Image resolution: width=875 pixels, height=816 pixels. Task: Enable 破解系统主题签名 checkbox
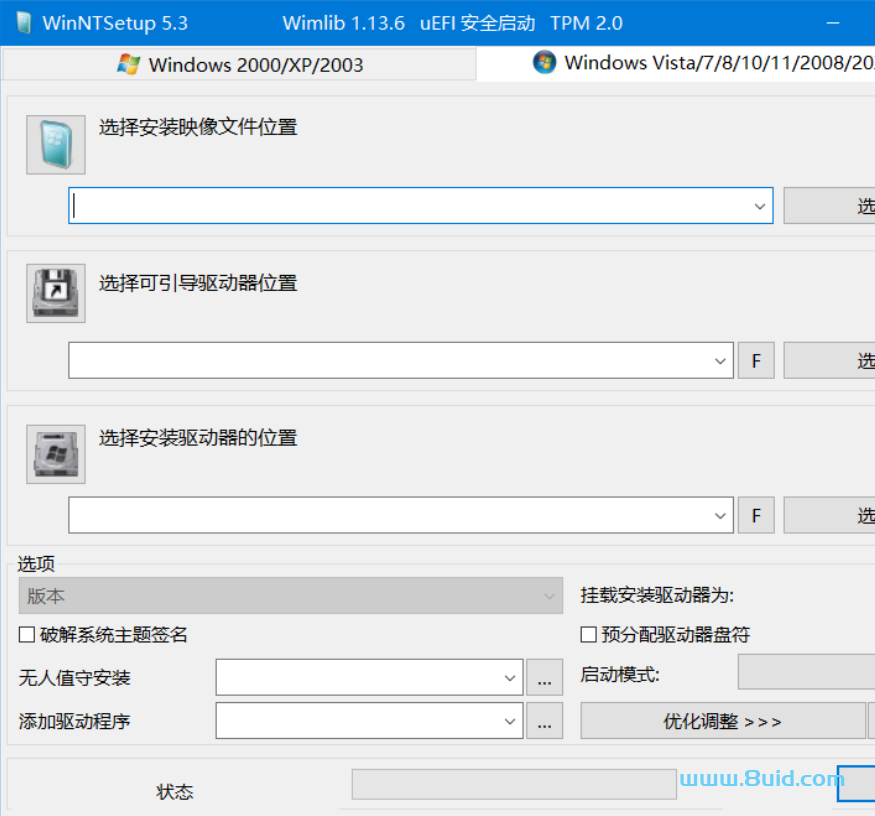coord(27,635)
